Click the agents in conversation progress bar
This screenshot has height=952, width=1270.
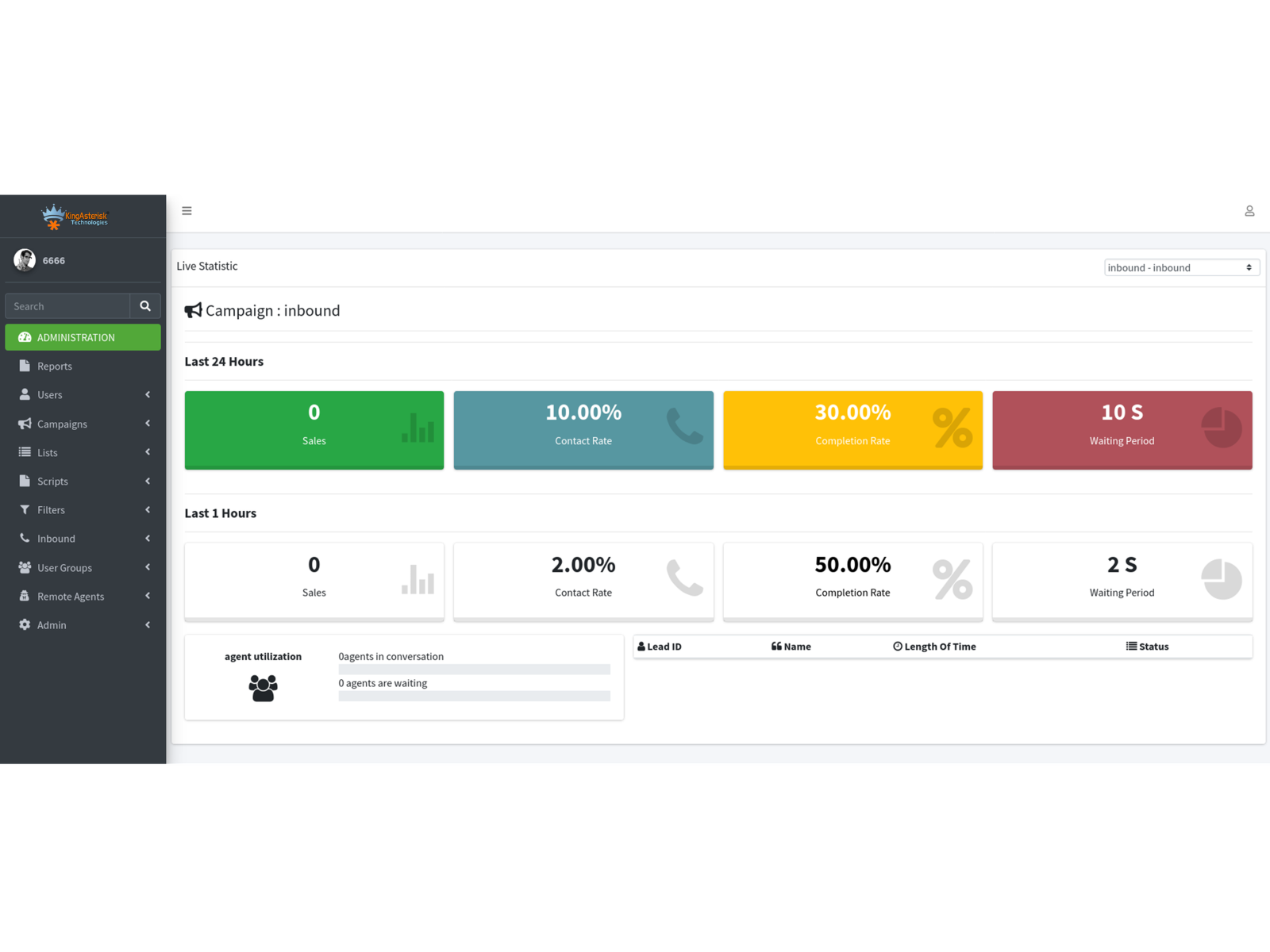coord(474,670)
